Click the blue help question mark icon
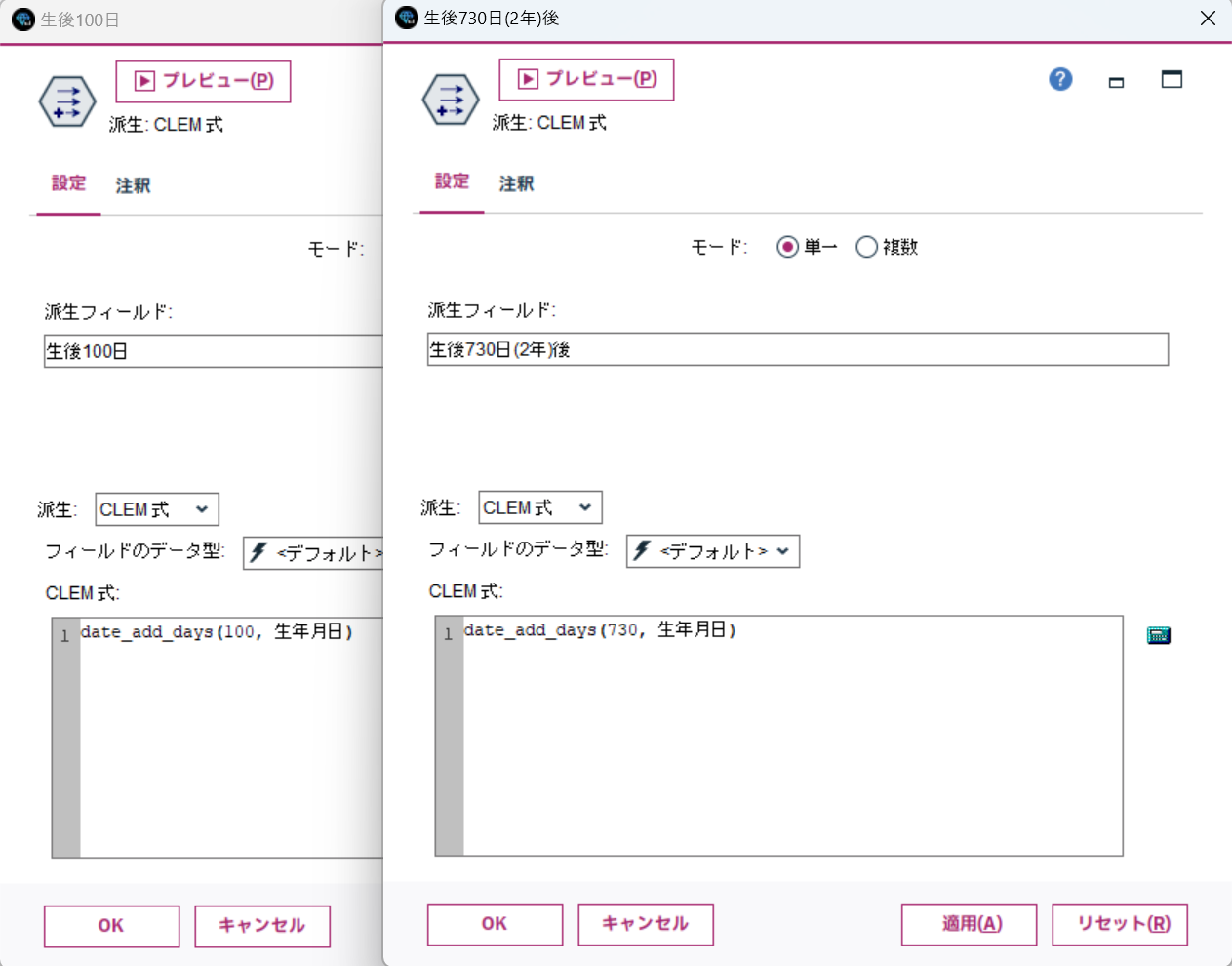 tap(1059, 79)
